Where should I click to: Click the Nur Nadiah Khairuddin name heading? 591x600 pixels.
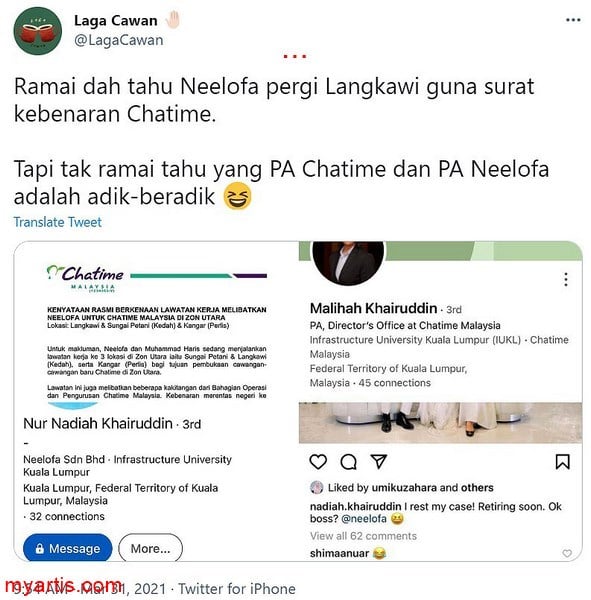pos(98,423)
